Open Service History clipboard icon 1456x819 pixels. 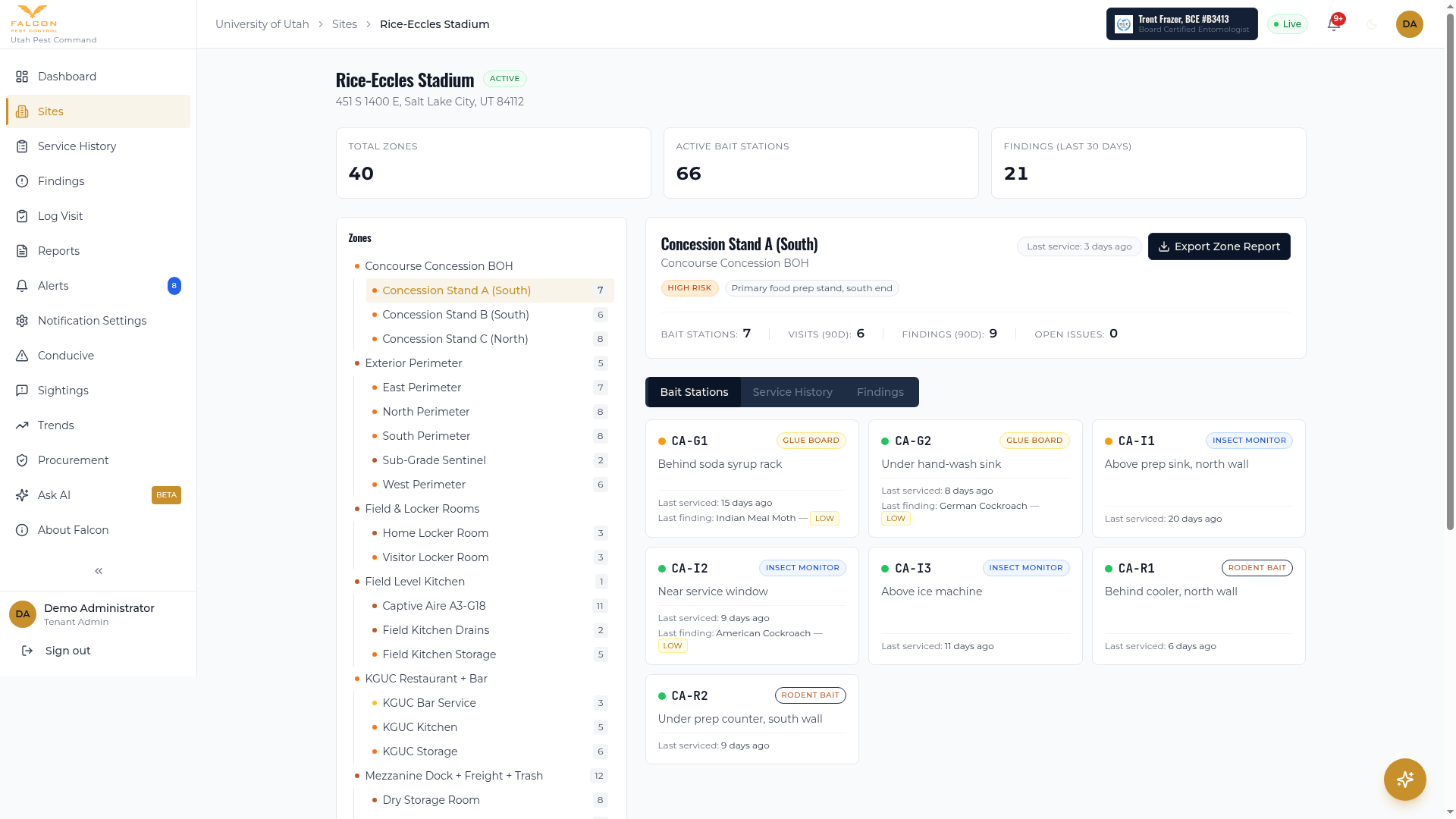(x=22, y=146)
